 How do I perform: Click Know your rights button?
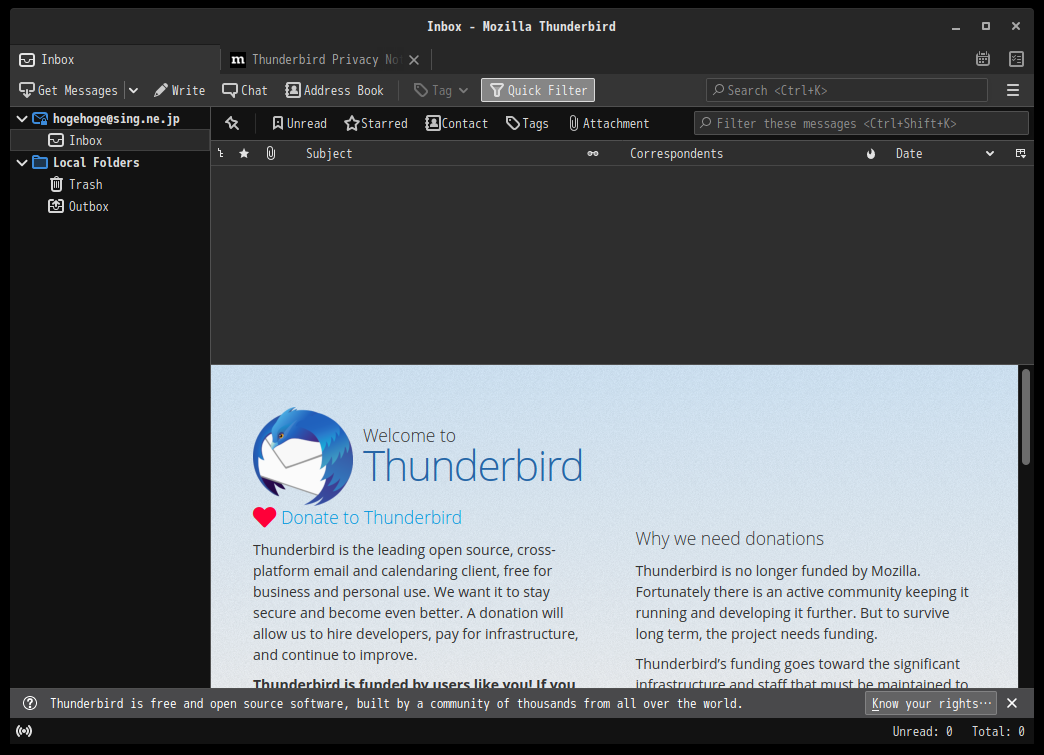coord(931,703)
